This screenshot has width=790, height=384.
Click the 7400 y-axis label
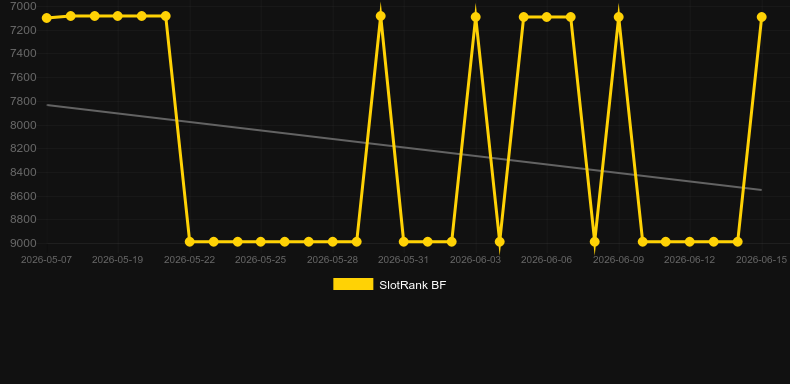(23, 53)
